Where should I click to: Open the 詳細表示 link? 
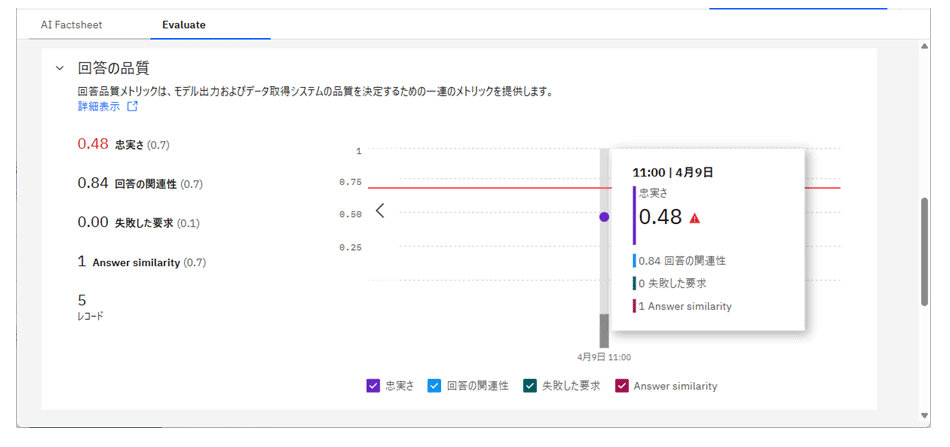click(x=98, y=106)
